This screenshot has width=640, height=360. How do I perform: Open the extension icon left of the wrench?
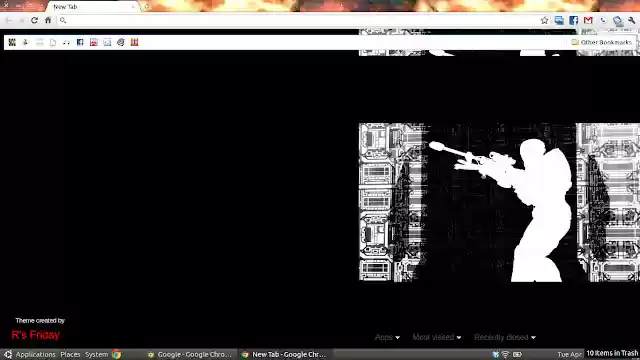618,20
